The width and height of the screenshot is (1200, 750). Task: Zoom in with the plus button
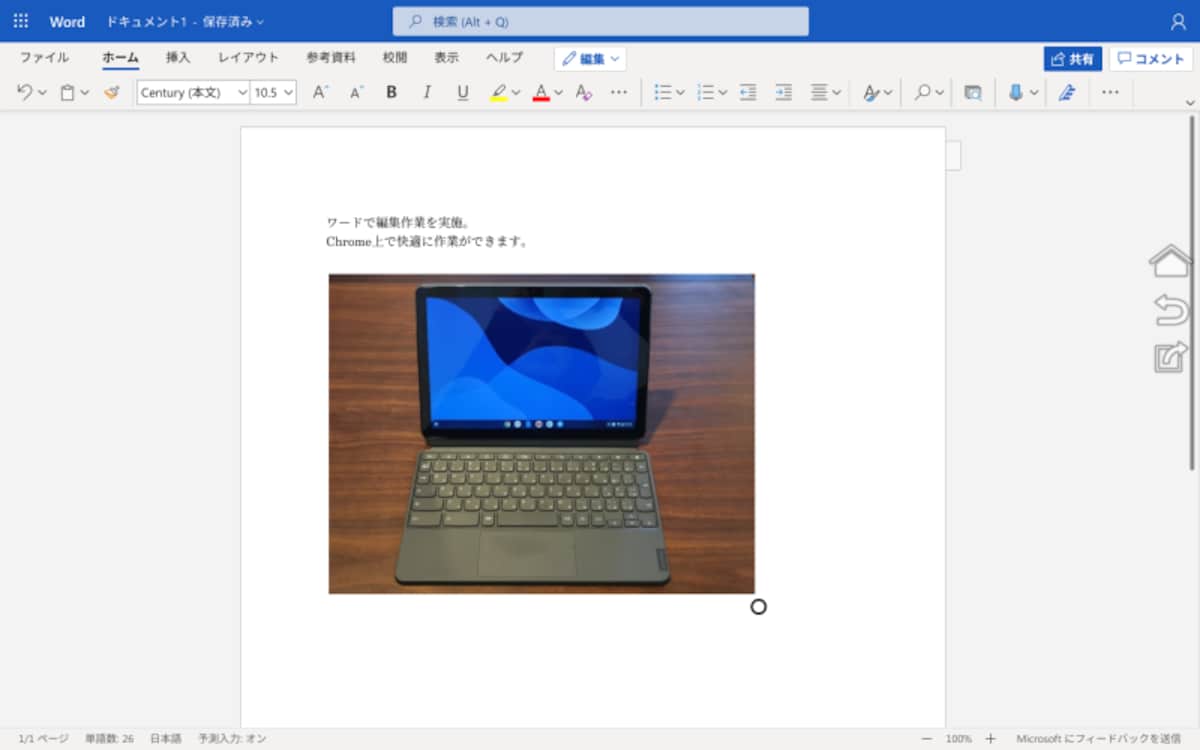pyautogui.click(x=989, y=738)
